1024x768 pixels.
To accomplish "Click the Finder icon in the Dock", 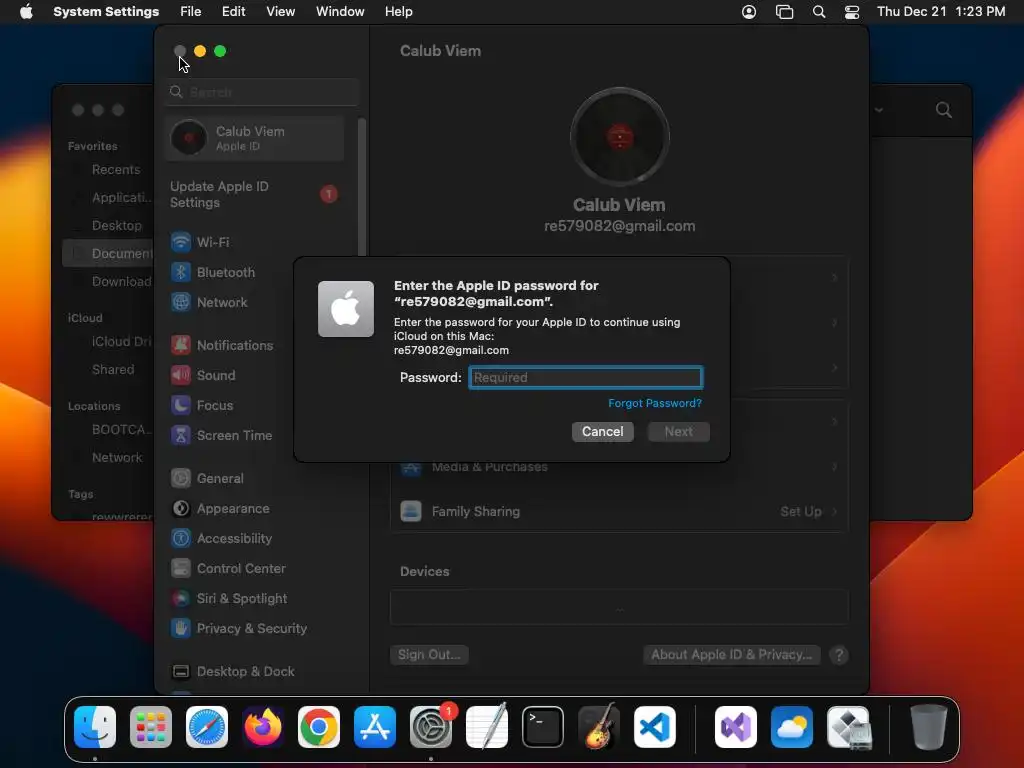I will [x=95, y=727].
